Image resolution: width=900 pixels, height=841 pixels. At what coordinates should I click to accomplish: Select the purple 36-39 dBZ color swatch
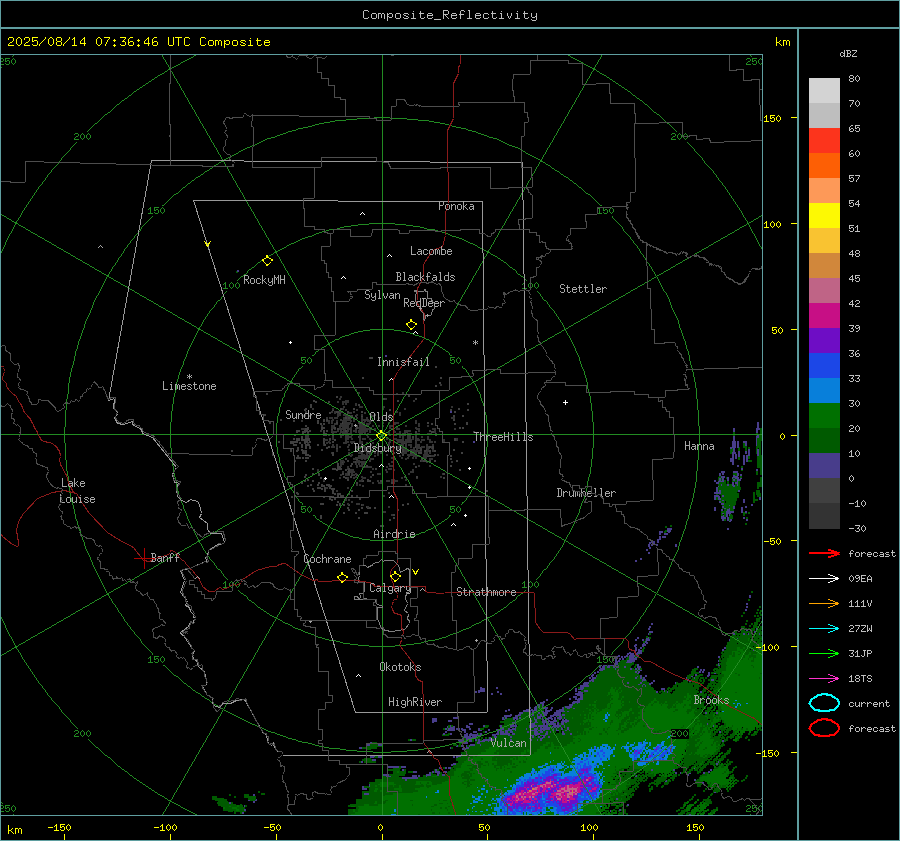pyautogui.click(x=824, y=340)
